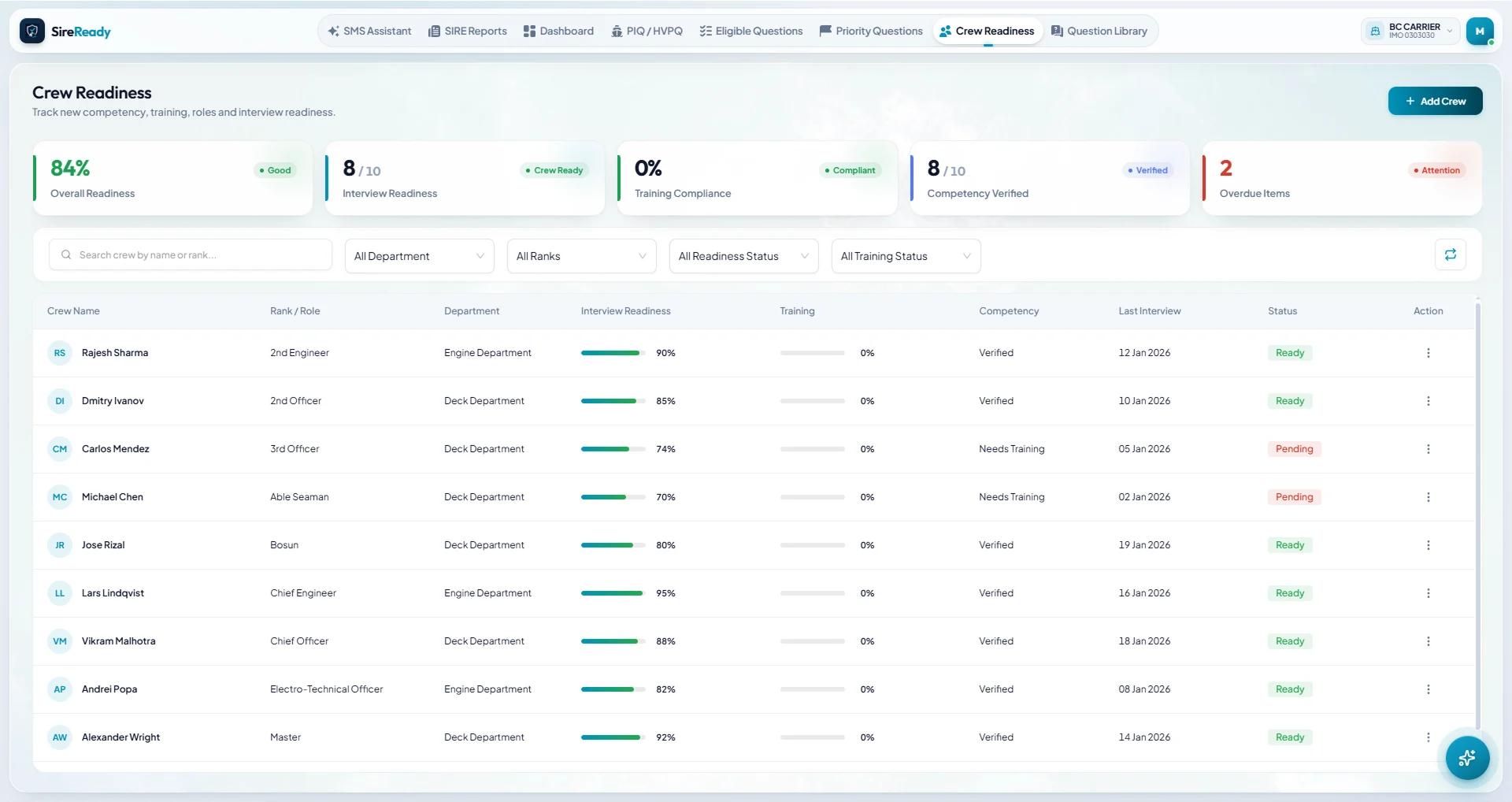
Task: Click the Electro-Technical Officer cell
Action: click(x=326, y=689)
